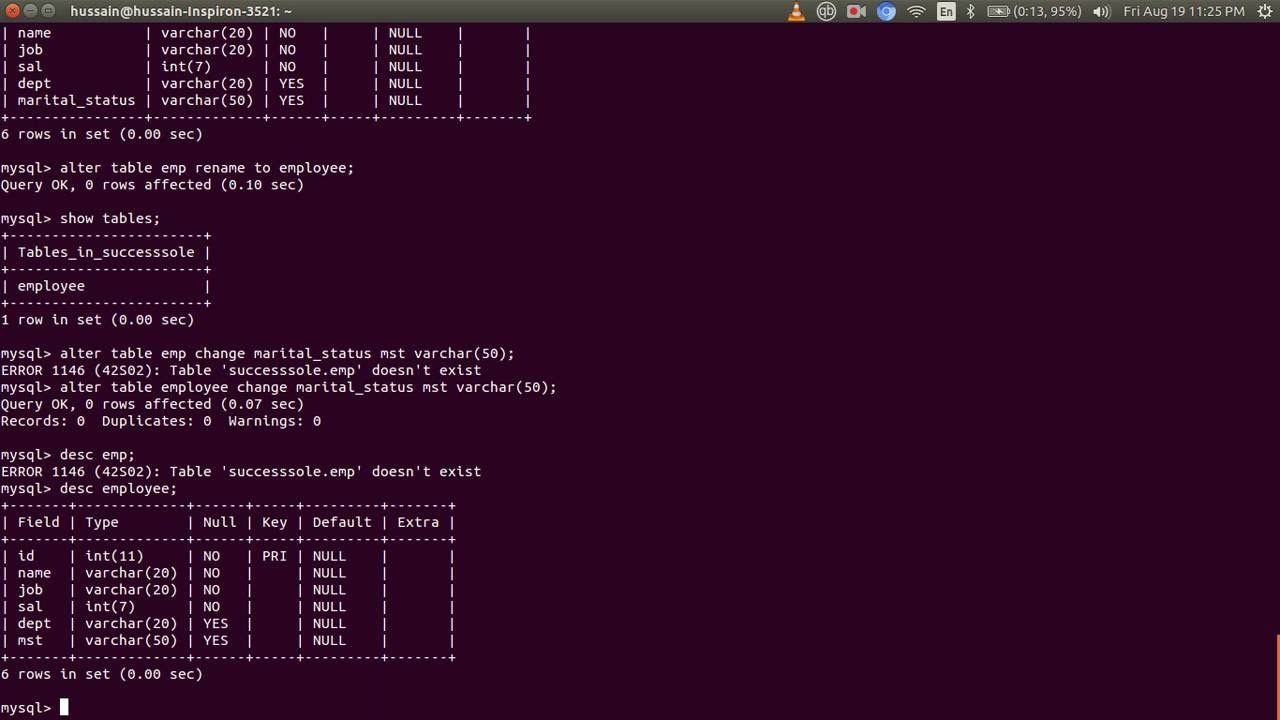Click the screen recorder camera indicator
Image resolution: width=1280 pixels, height=720 pixels.
tap(856, 11)
